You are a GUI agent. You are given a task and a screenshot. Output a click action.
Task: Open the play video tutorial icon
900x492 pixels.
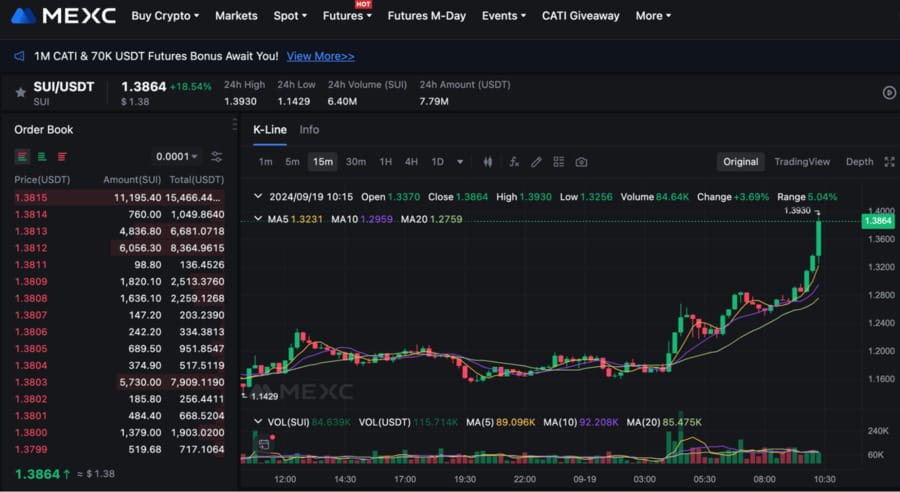[889, 92]
